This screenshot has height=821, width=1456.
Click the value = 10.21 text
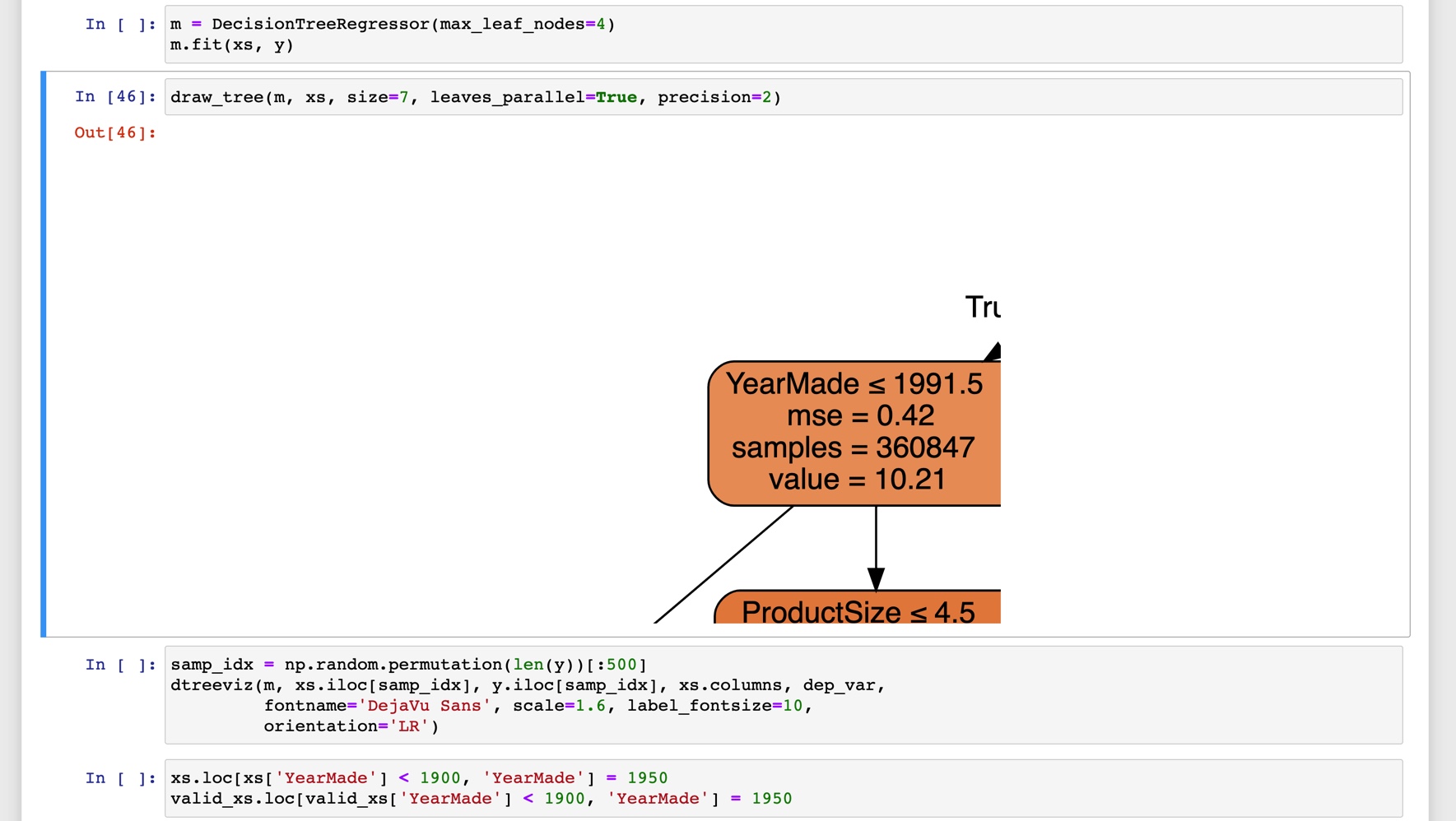coord(856,479)
